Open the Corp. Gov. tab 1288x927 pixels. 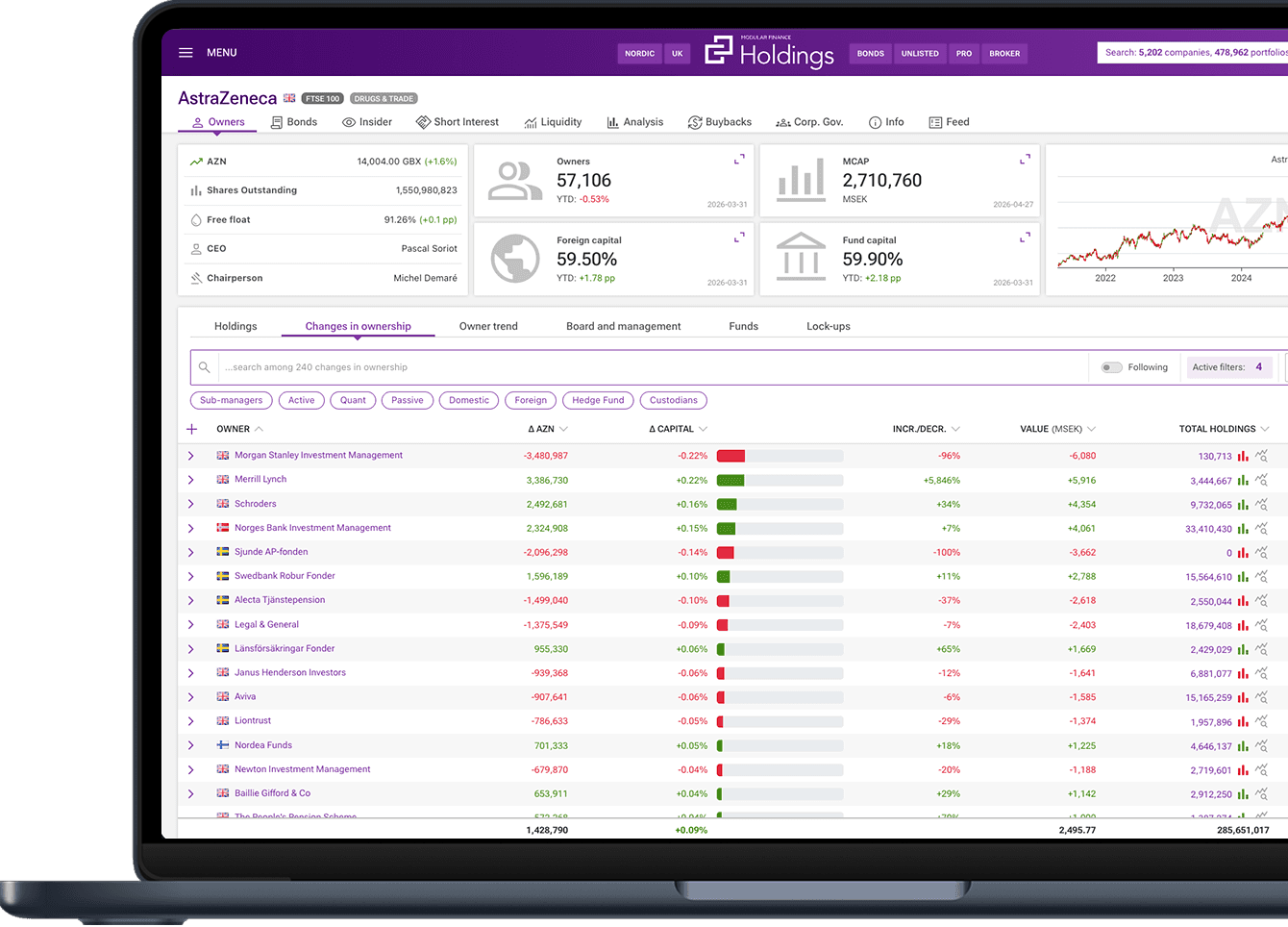[x=809, y=122]
